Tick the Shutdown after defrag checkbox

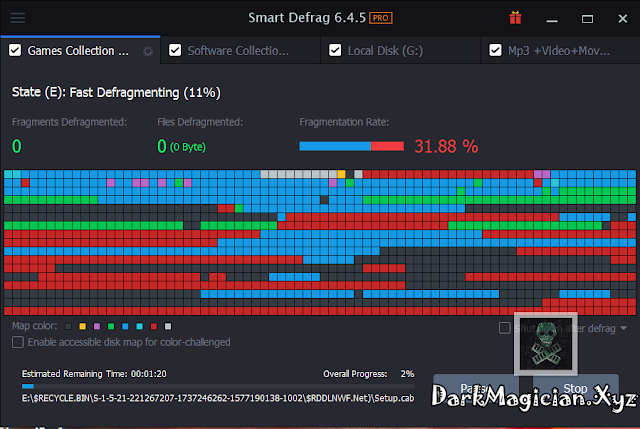coord(504,328)
